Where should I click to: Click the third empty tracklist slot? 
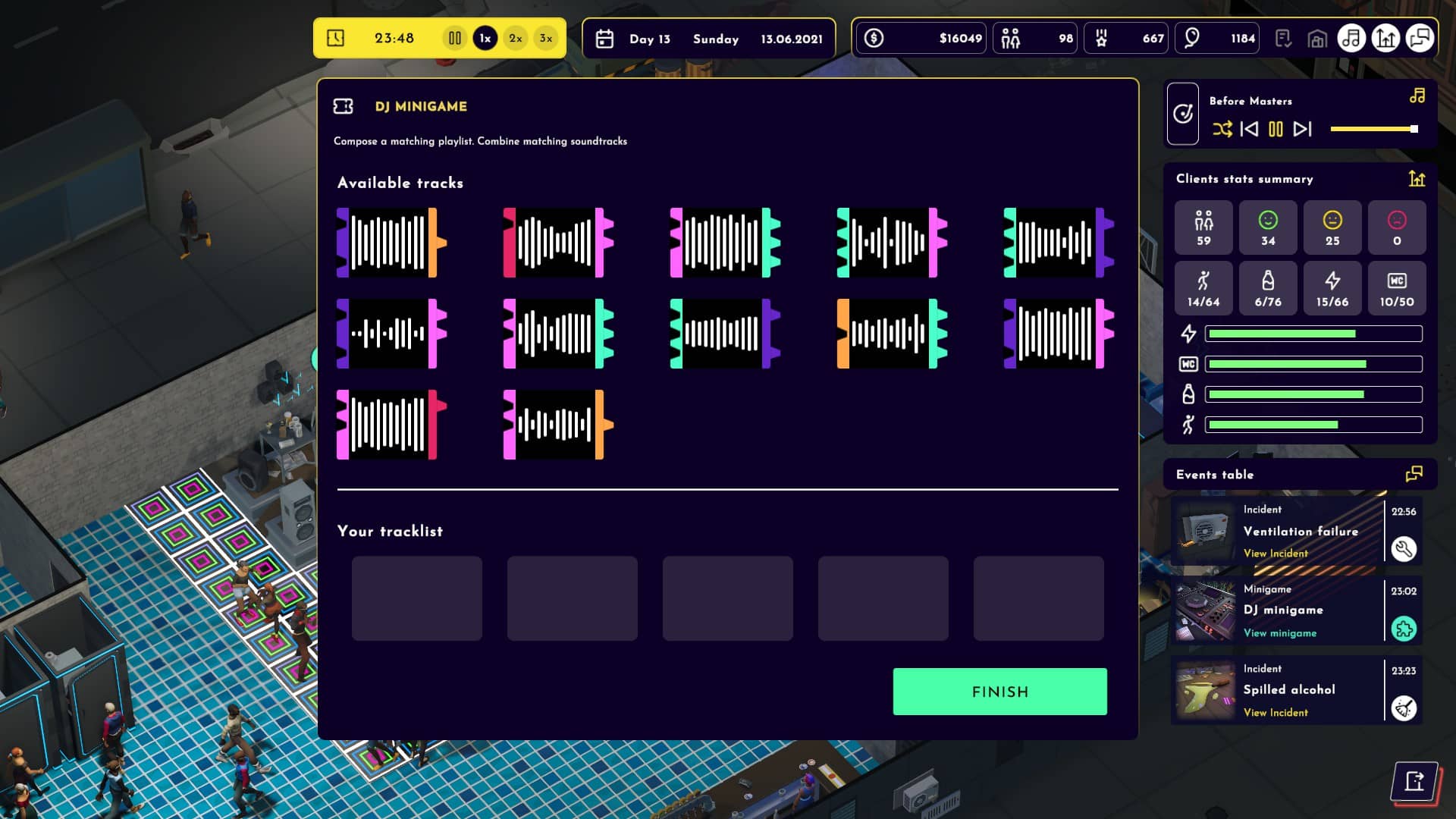728,598
